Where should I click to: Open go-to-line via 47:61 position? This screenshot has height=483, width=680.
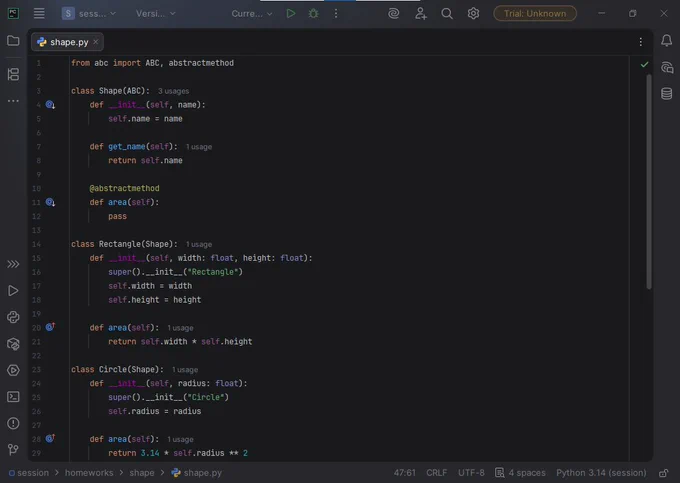point(404,473)
